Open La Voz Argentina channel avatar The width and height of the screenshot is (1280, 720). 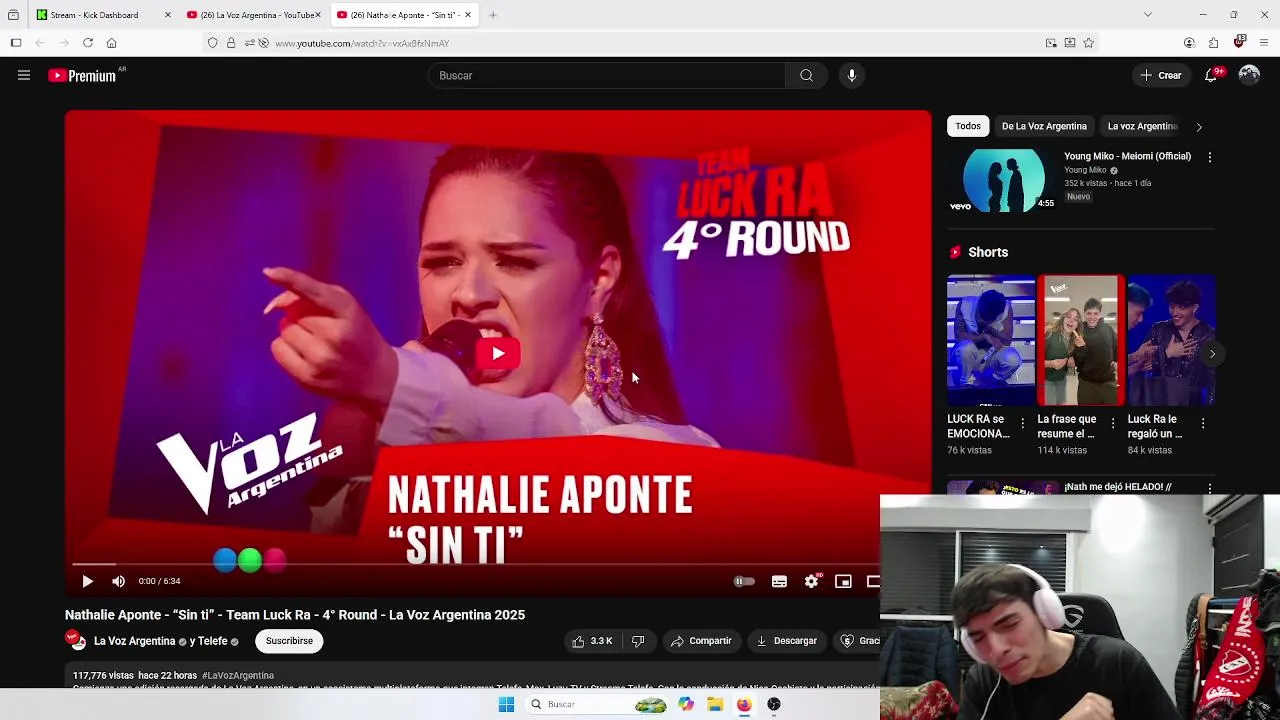pyautogui.click(x=76, y=641)
